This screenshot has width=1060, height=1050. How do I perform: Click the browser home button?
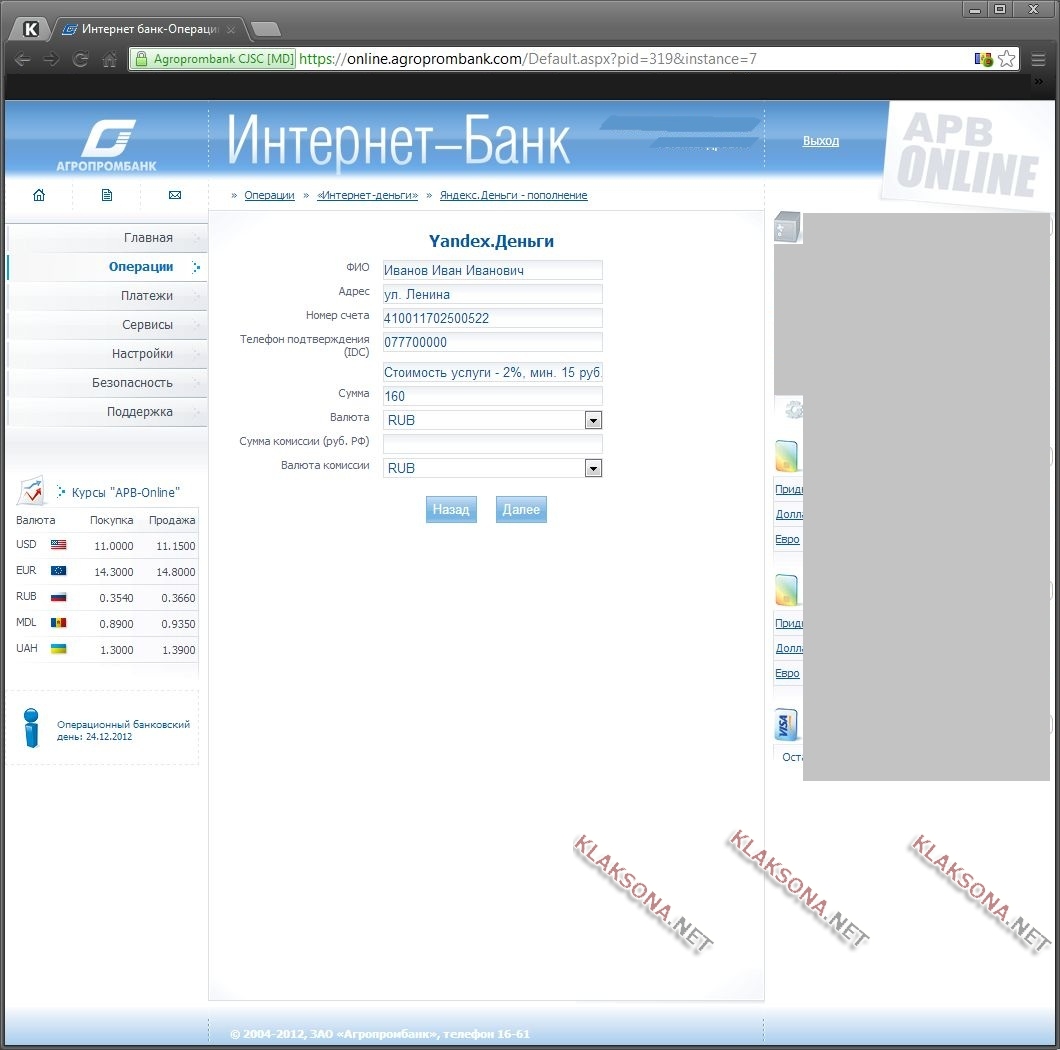pos(110,59)
